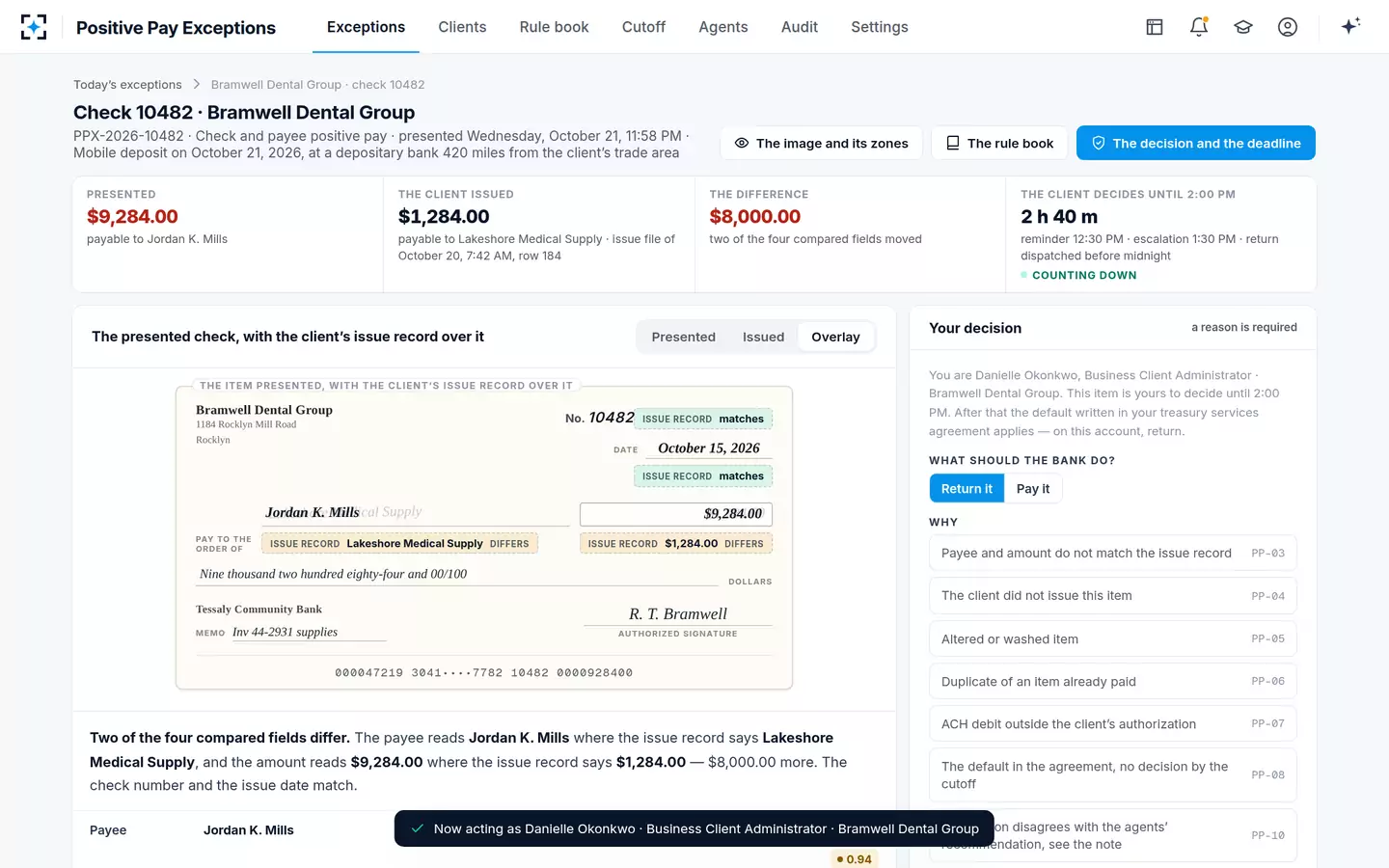
Task: Choose Return it decision
Action: tap(967, 489)
